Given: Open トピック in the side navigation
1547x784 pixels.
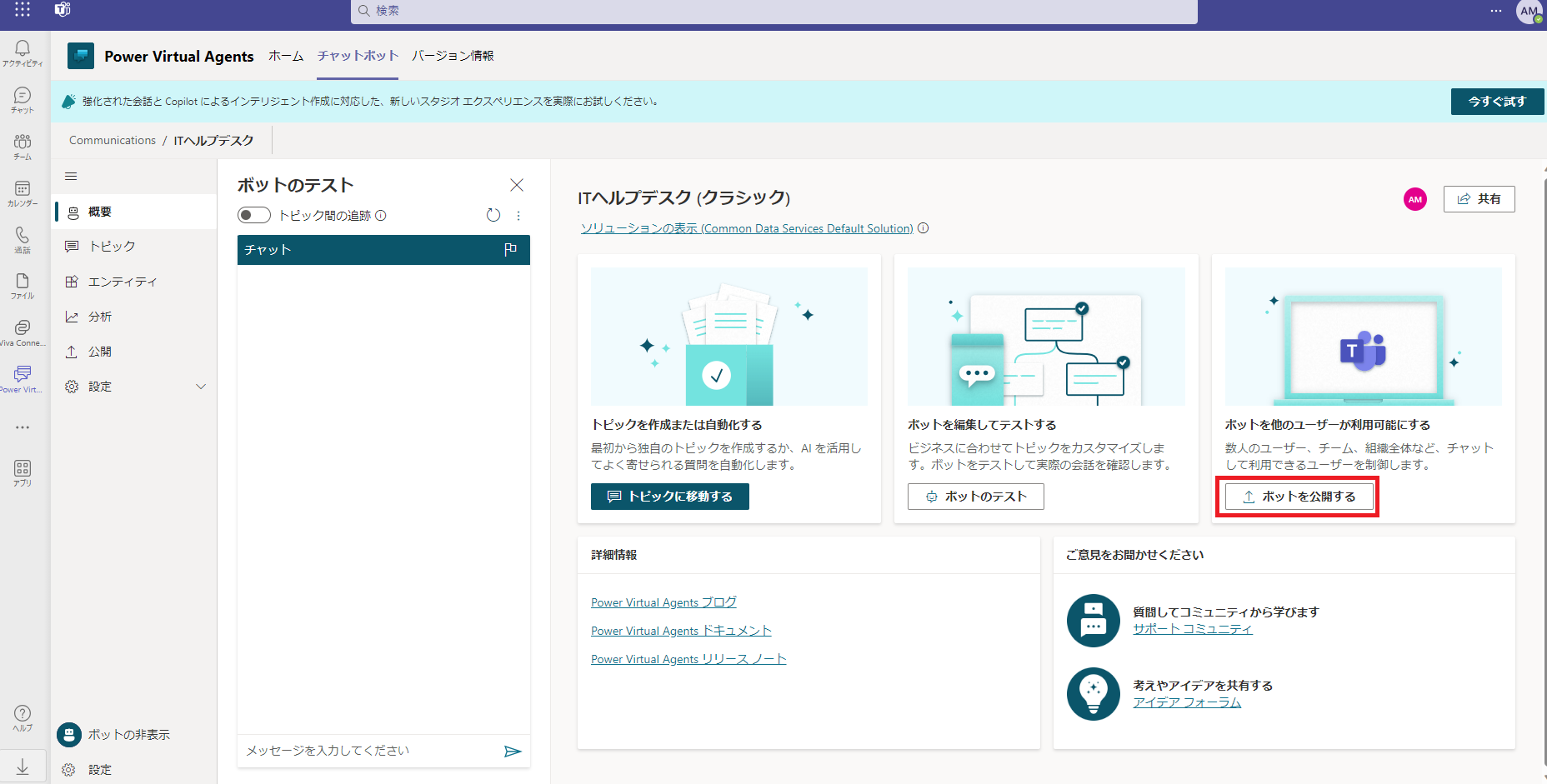Looking at the screenshot, I should [x=136, y=247].
